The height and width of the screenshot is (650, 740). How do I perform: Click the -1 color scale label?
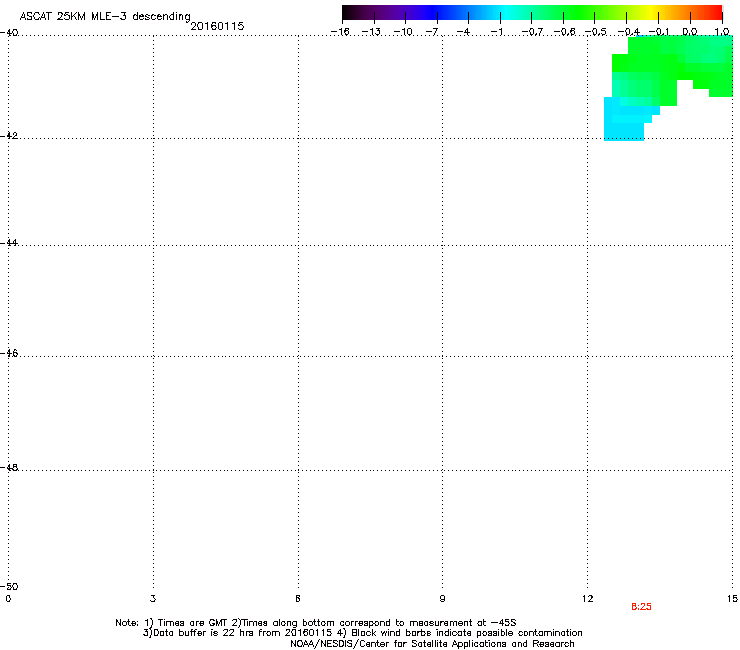click(496, 32)
